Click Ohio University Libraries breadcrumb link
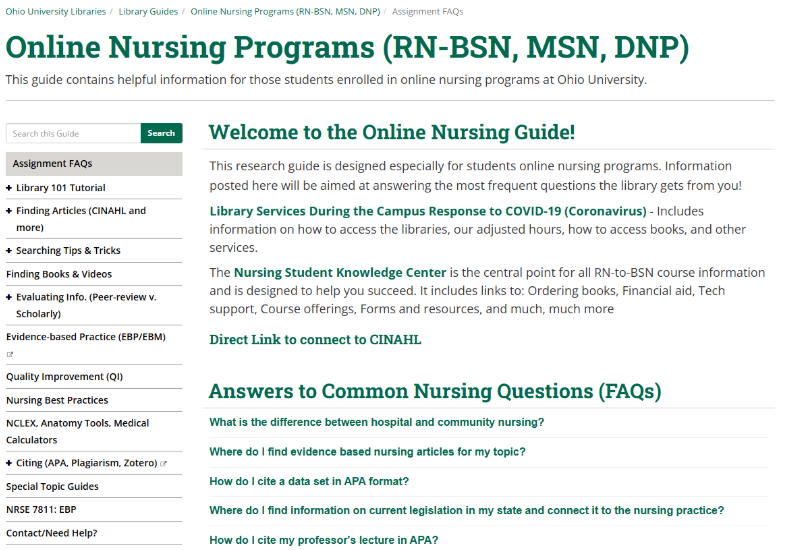Image resolution: width=786 pixels, height=550 pixels. [55, 11]
